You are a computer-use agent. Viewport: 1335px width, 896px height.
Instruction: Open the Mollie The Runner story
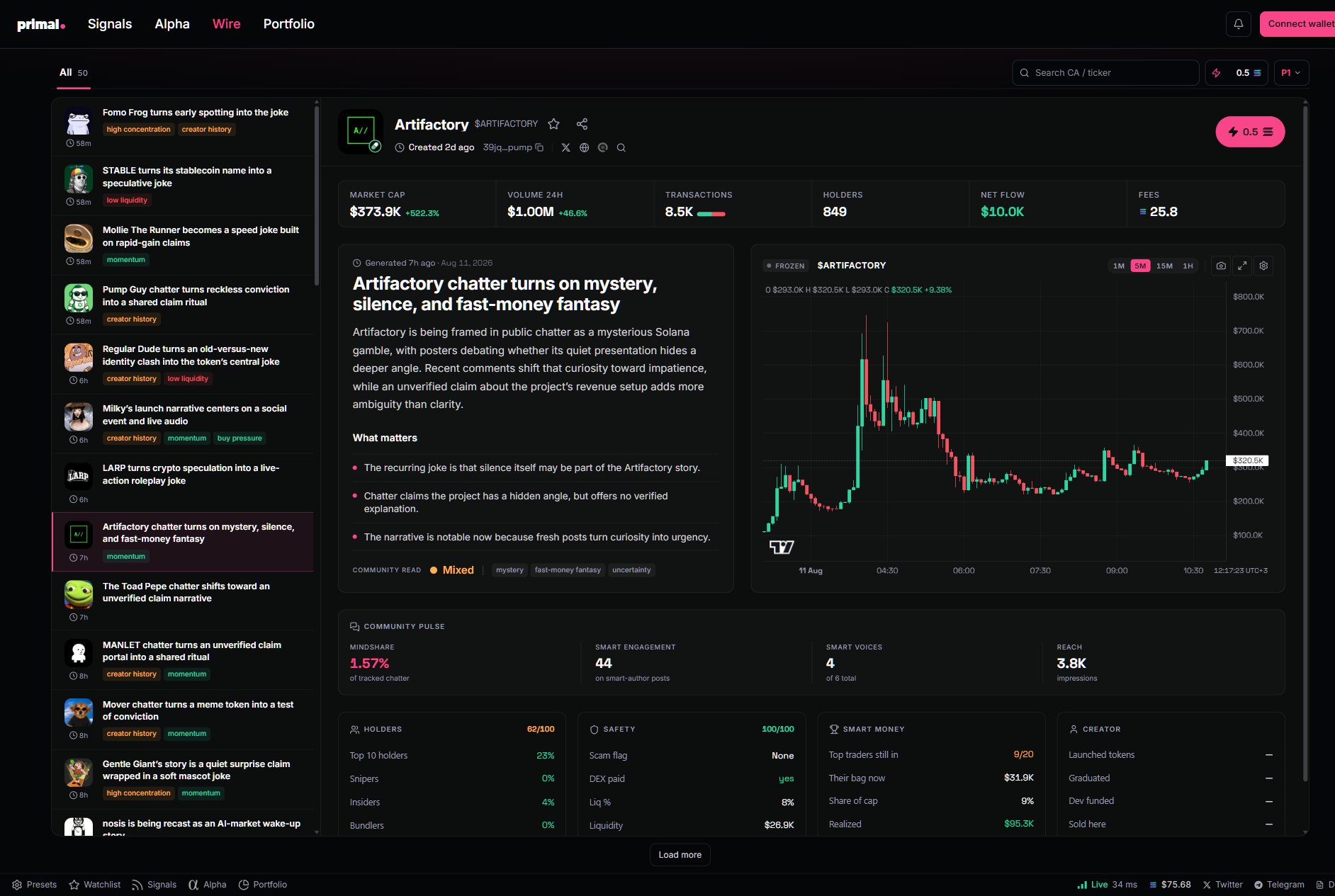click(183, 246)
